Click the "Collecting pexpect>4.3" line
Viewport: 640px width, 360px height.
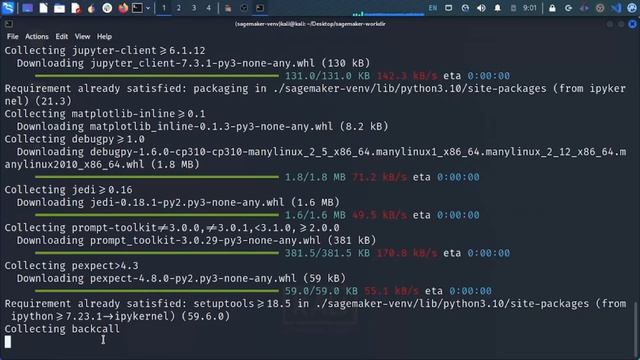(71, 266)
